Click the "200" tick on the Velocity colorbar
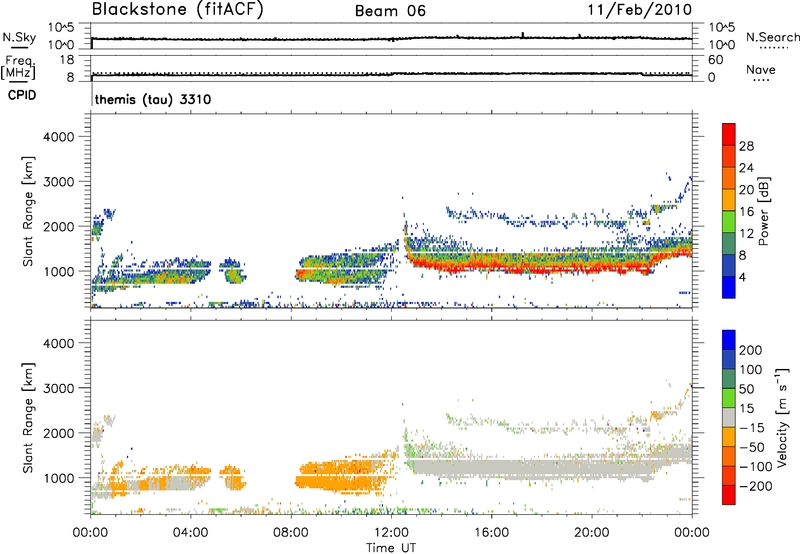Image resolution: width=800 pixels, height=554 pixels. [x=751, y=350]
